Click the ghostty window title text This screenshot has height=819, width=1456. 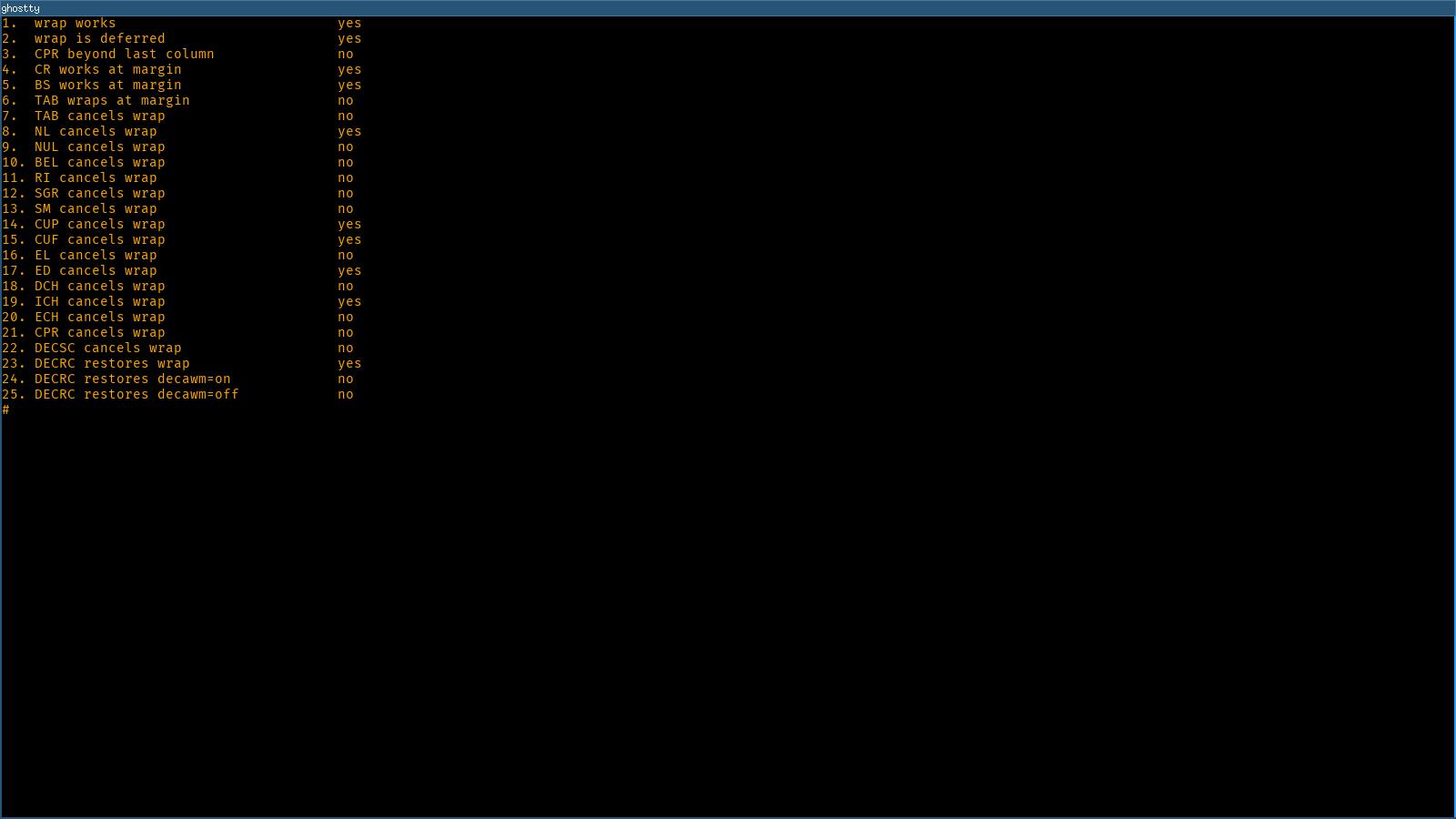[x=20, y=8]
